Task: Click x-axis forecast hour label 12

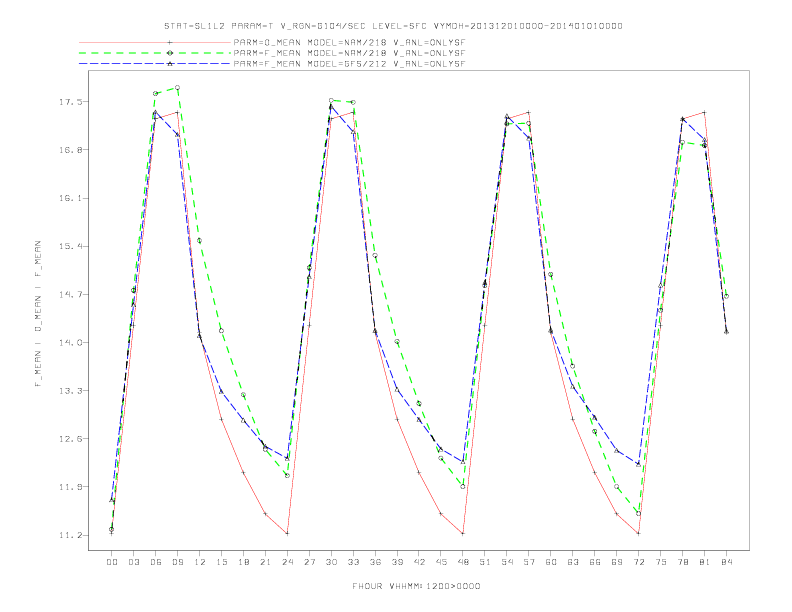Action: click(200, 562)
